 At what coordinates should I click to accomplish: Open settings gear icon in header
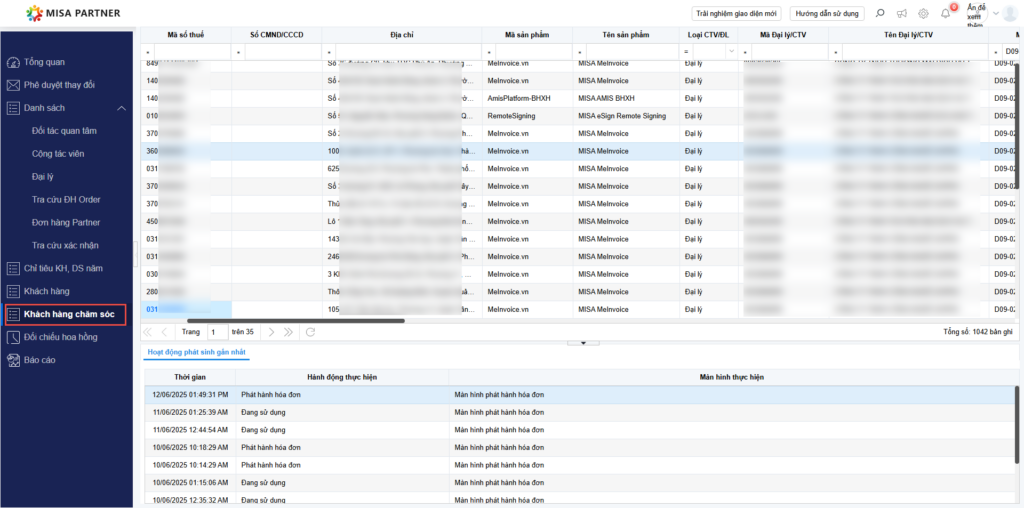923,14
